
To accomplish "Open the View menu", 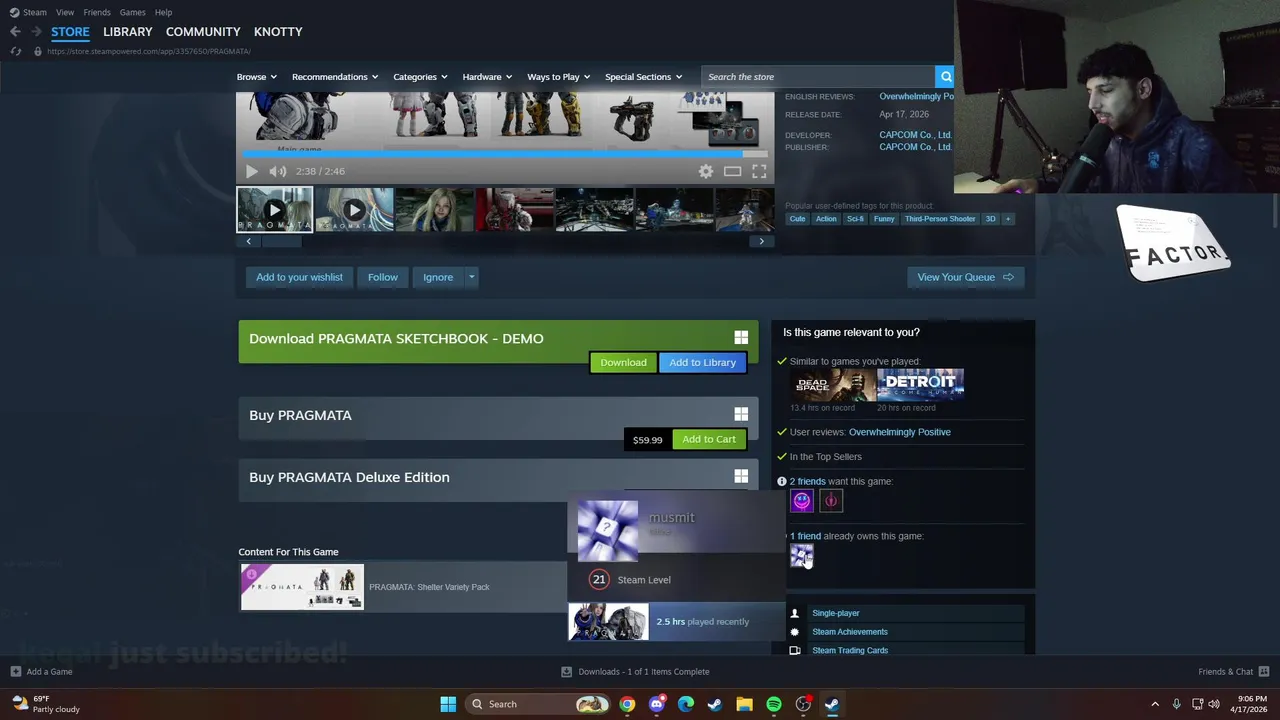I will click(x=65, y=12).
